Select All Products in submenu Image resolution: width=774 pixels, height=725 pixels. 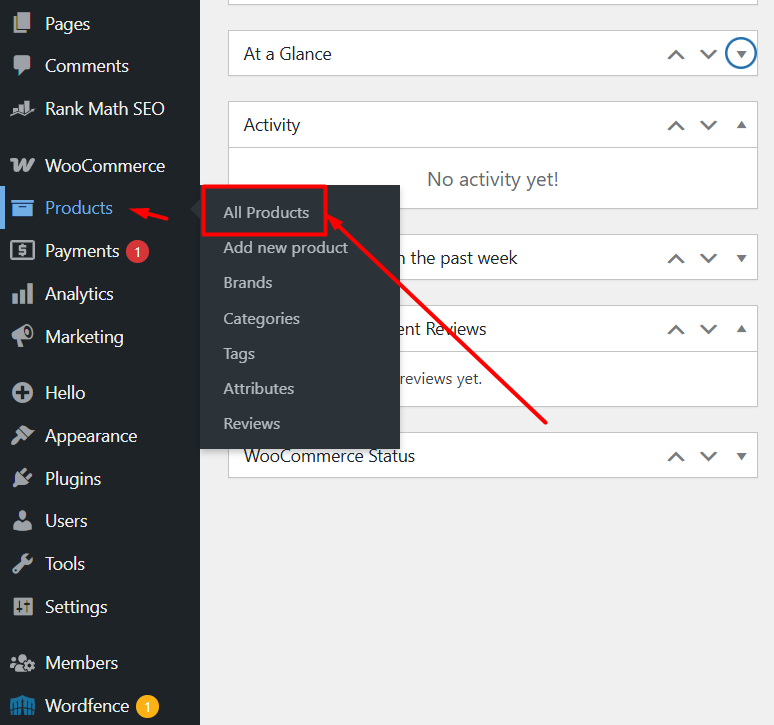coord(266,212)
